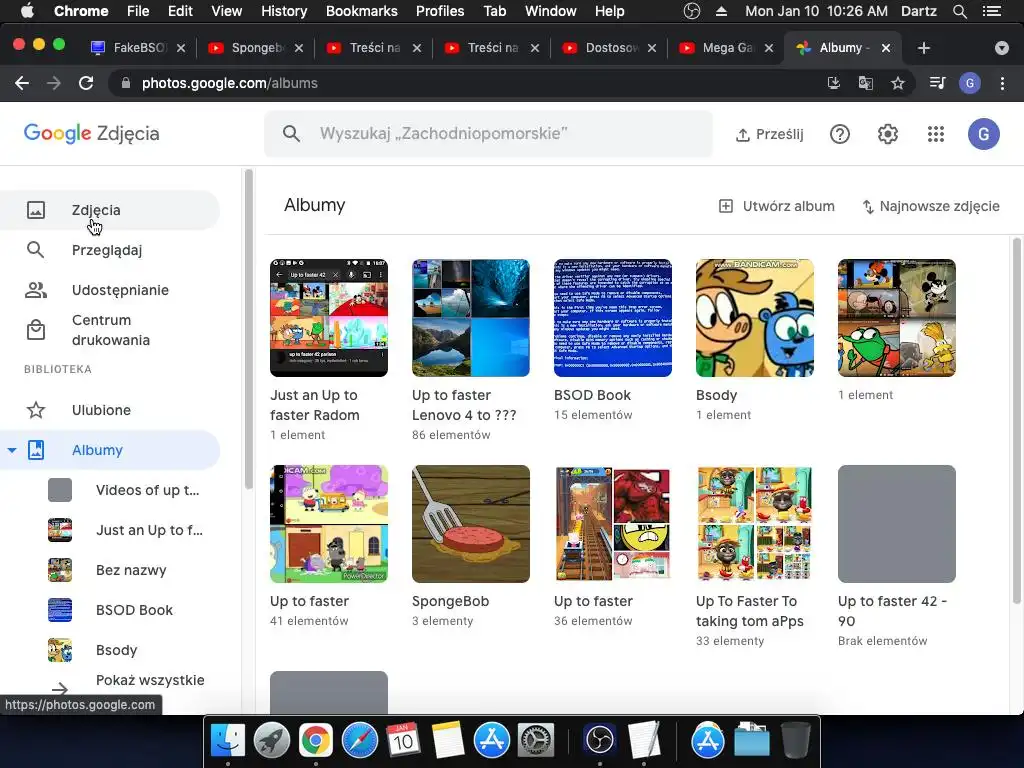
Task: Open the media control icon in Chrome toolbar
Action: pos(937,83)
